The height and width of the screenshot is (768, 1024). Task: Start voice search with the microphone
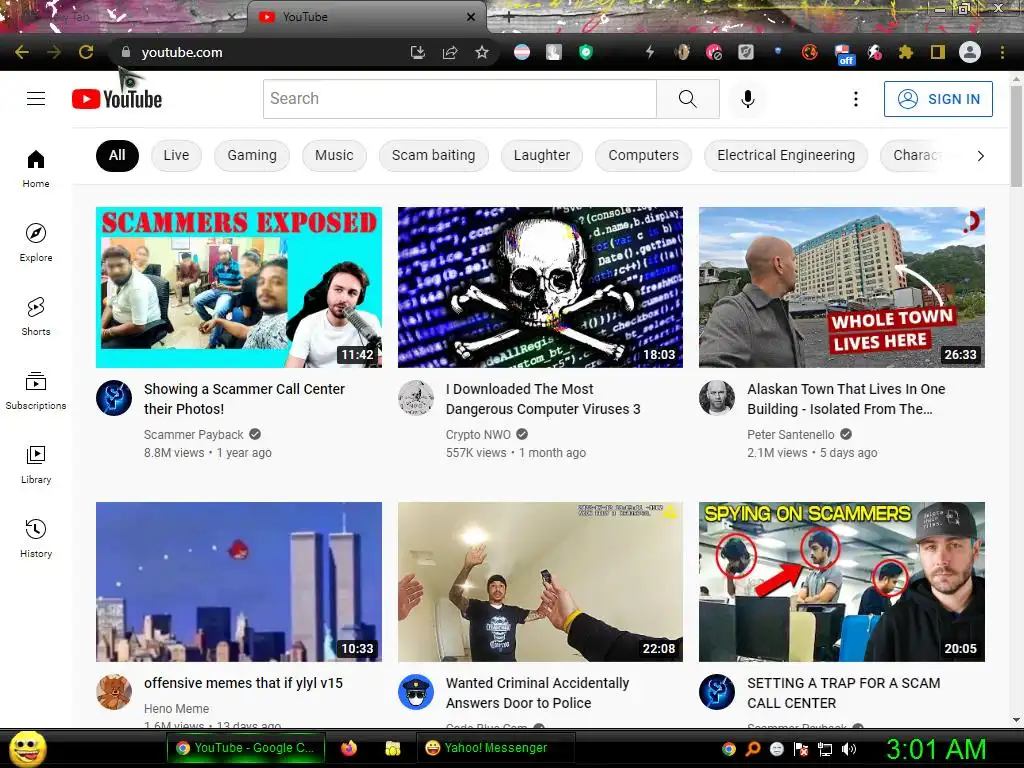748,99
